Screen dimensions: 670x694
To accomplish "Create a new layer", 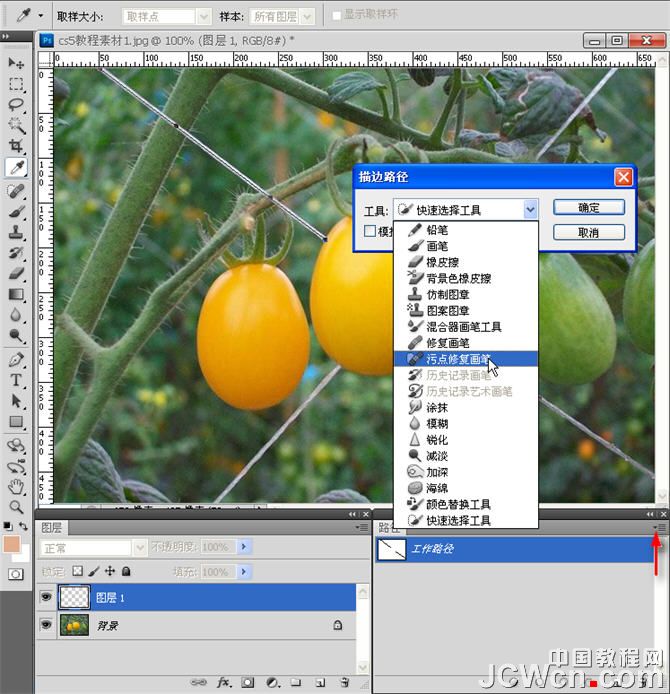I will click(321, 682).
